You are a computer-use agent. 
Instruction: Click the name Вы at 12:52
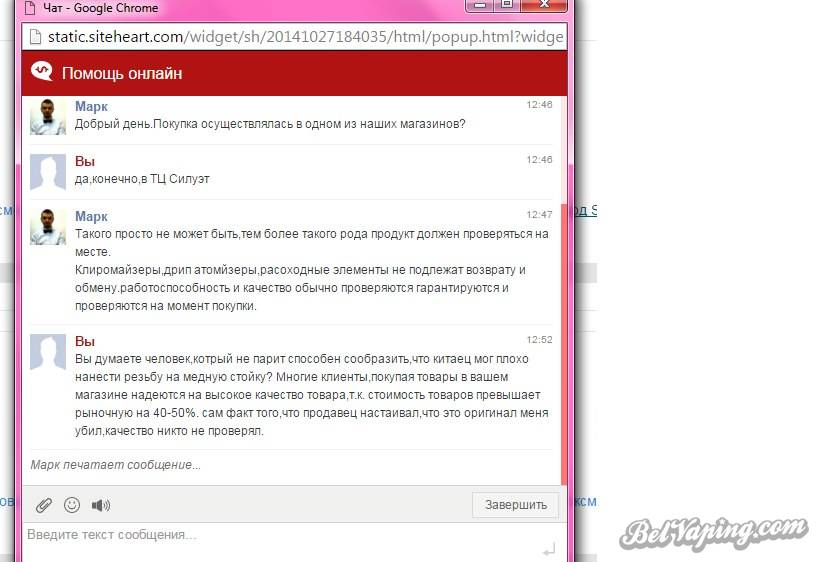coord(85,341)
